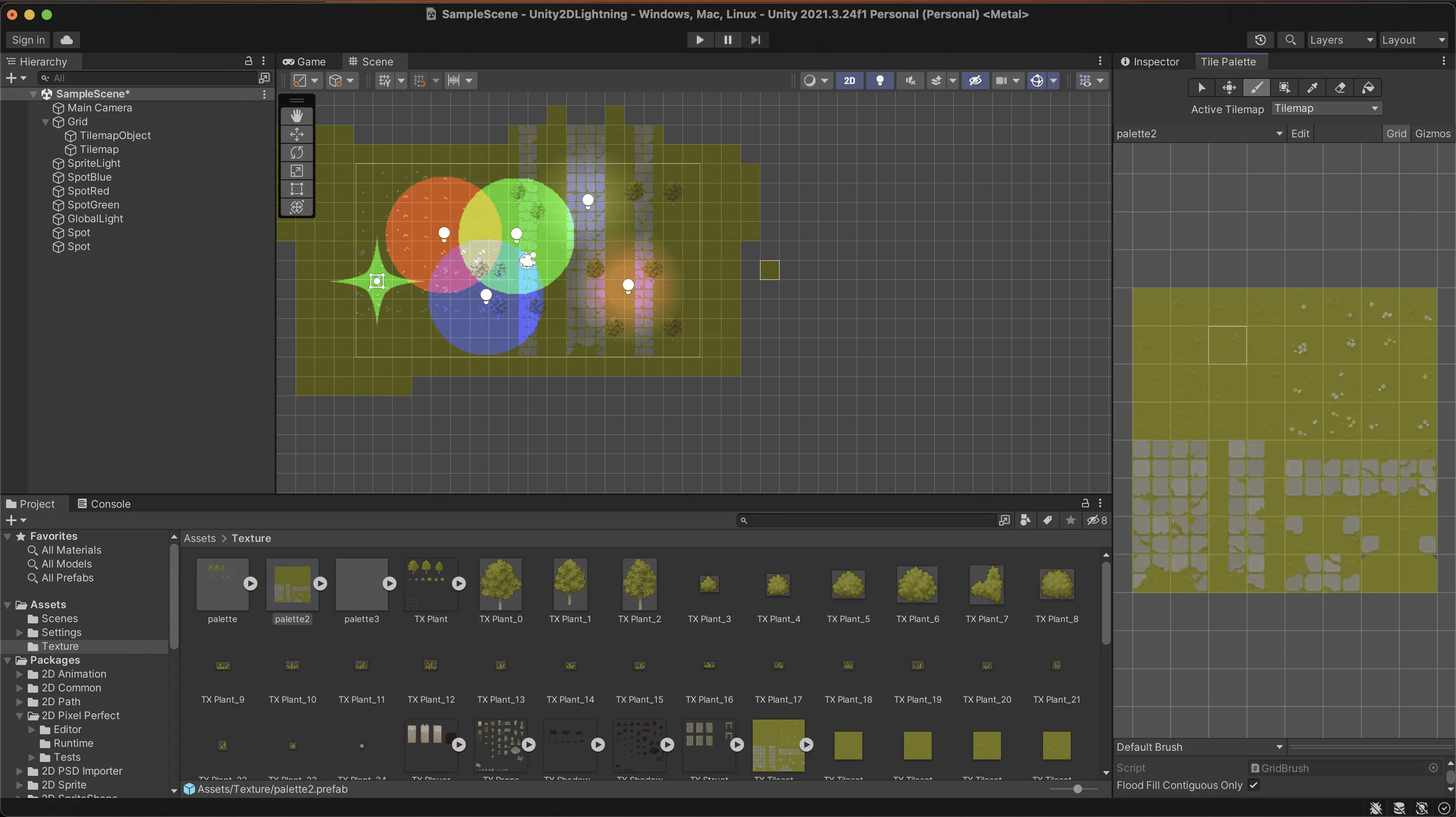
Task: Open the Undo History button
Action: pos(1260,39)
